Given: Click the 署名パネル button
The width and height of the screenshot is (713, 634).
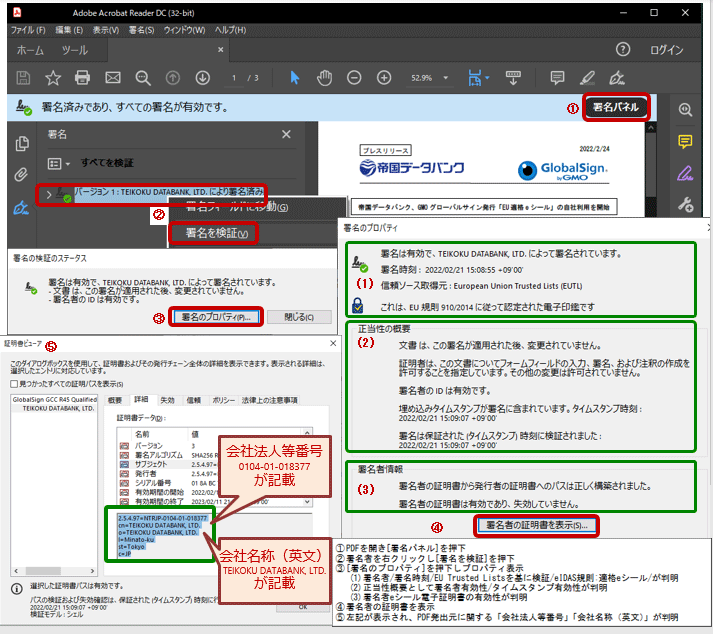Looking at the screenshot, I should tap(616, 107).
